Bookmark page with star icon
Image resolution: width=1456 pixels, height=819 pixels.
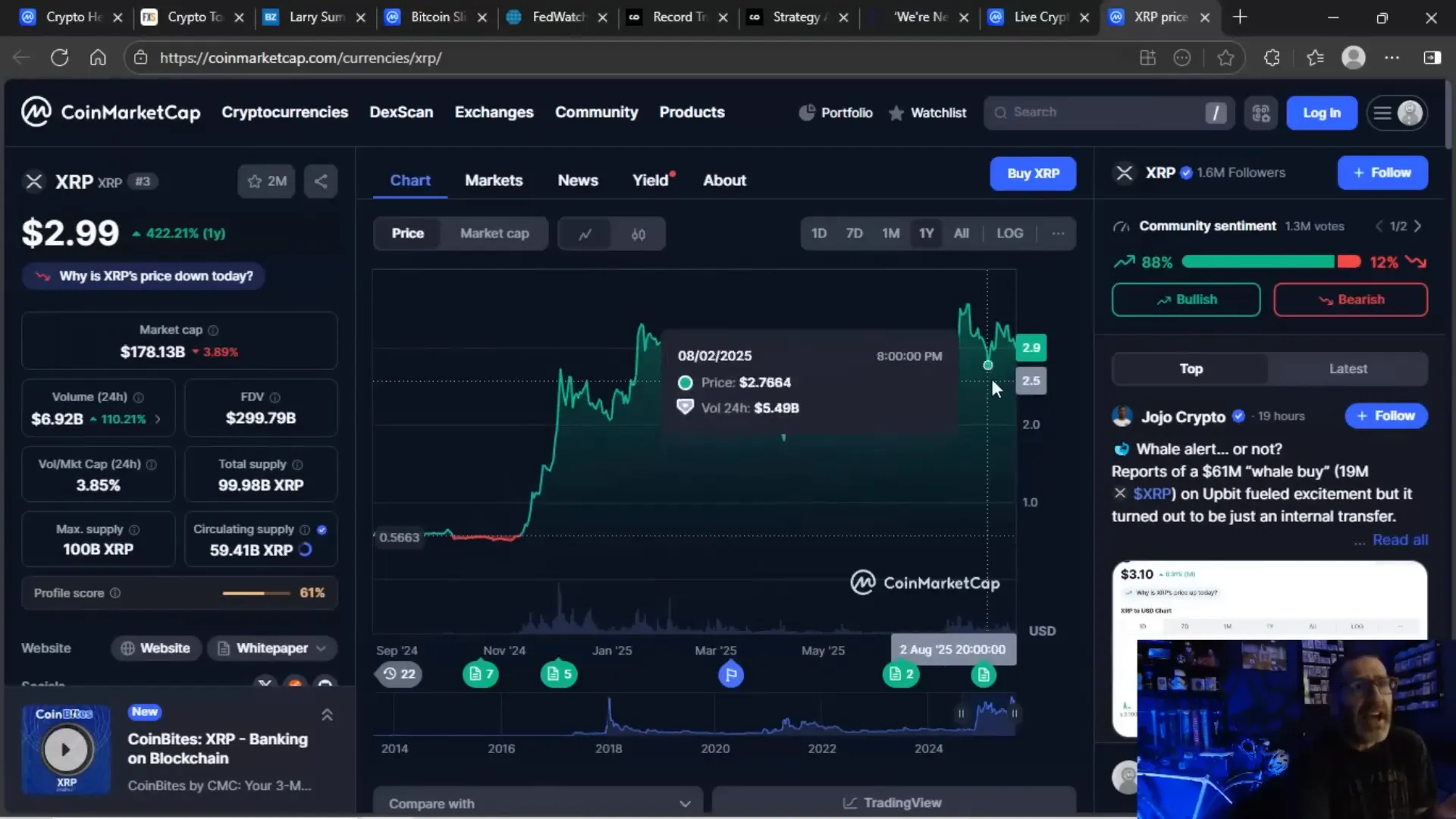1225,58
